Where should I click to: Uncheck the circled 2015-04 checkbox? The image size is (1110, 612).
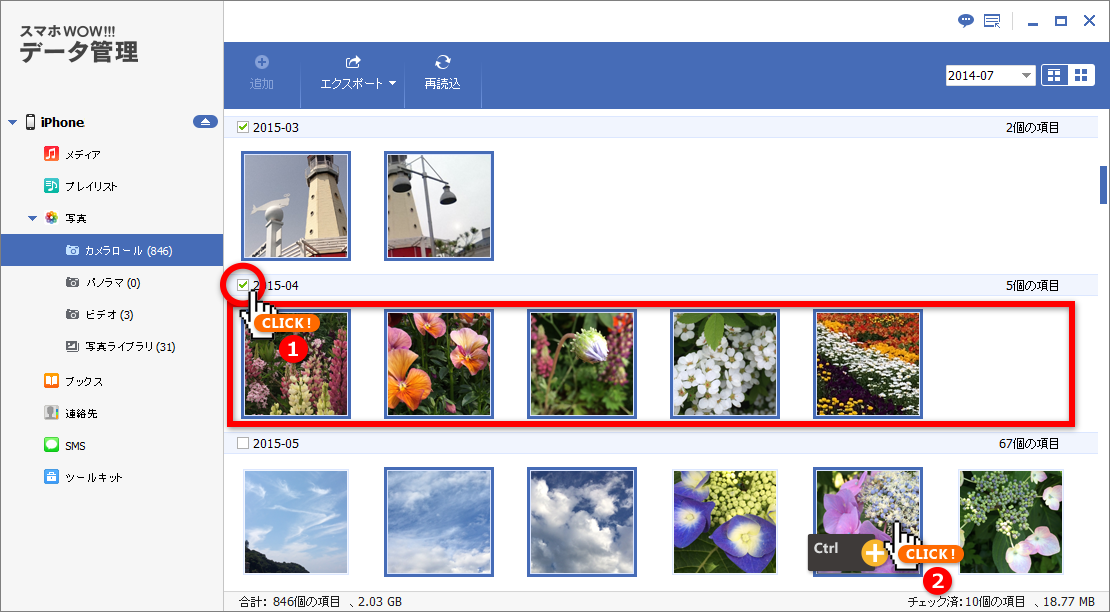coord(242,285)
